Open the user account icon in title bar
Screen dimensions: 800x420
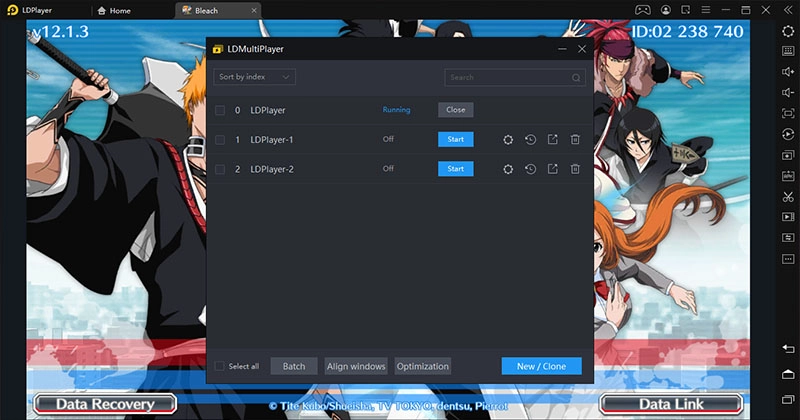pyautogui.click(x=666, y=10)
